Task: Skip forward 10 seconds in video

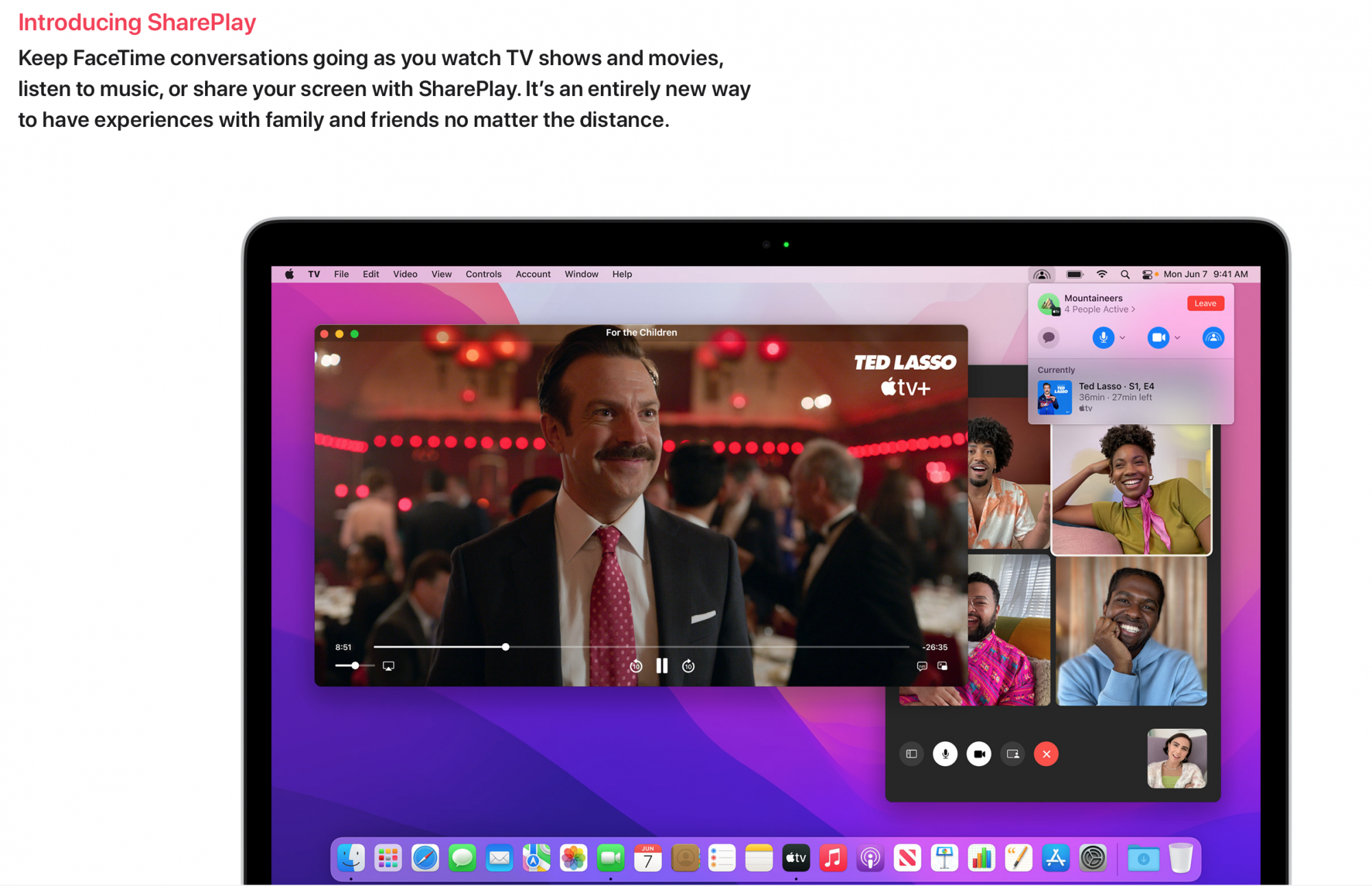Action: [688, 666]
